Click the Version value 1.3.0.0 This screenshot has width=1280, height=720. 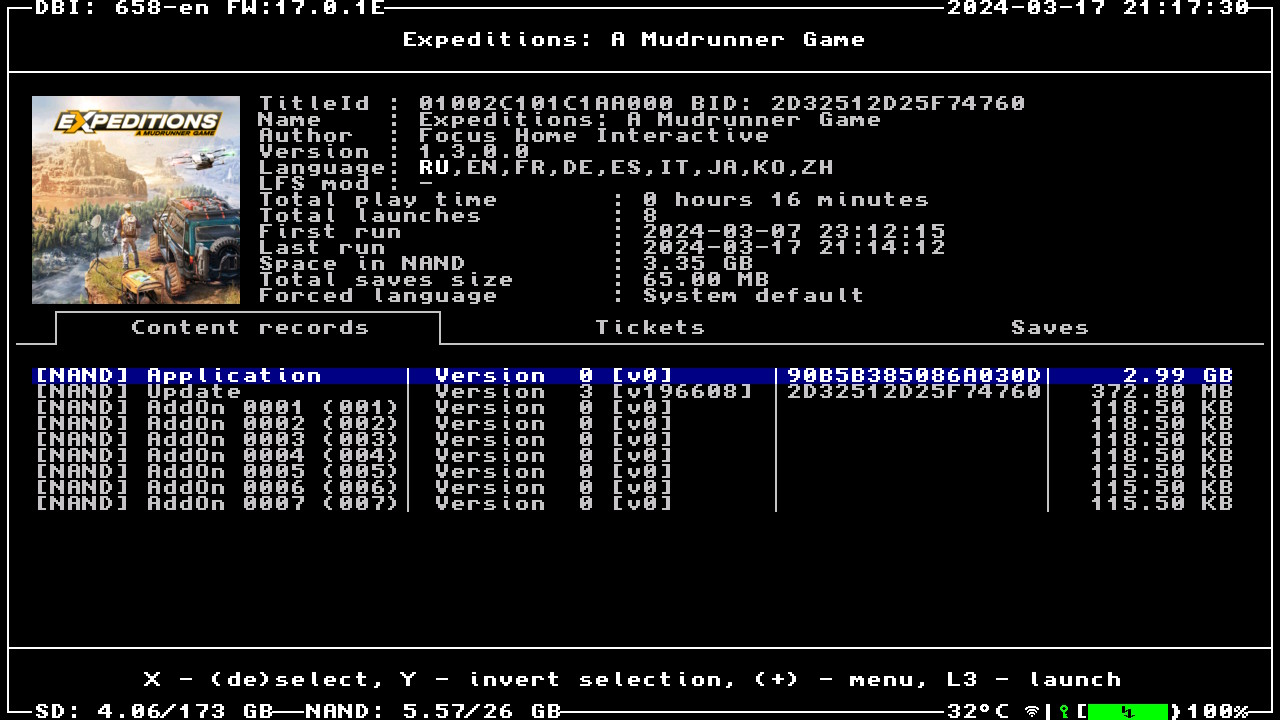[x=474, y=152]
